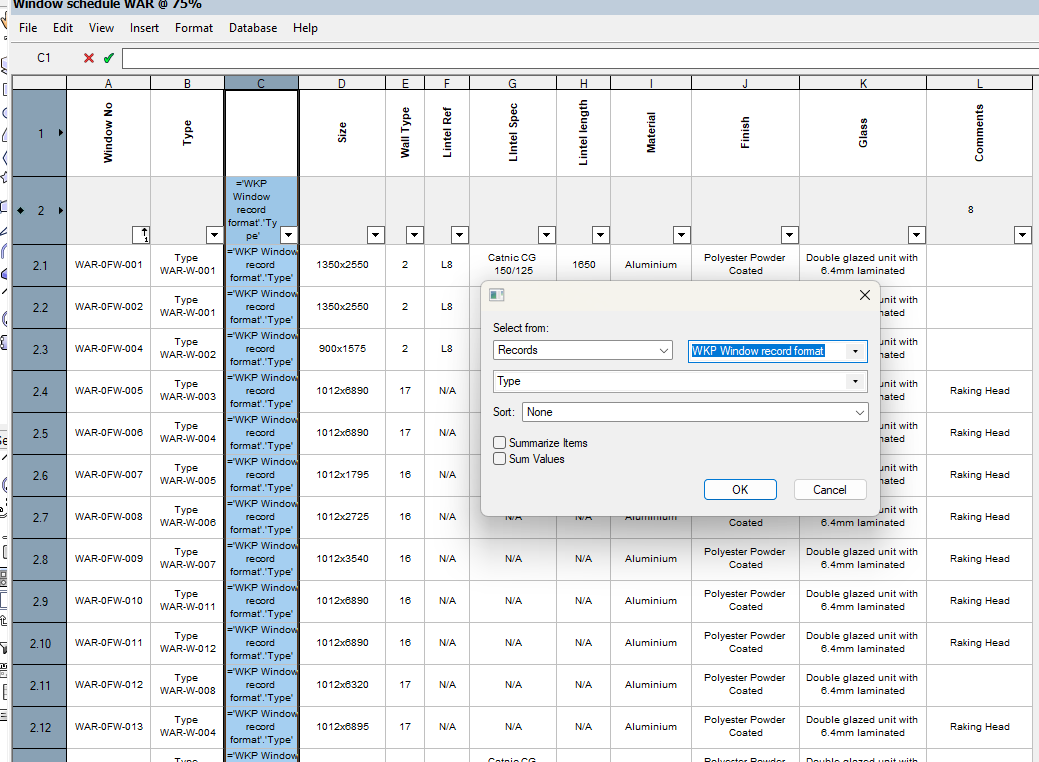Screen dimensions: 1039x762
Task: Open the filter dropdown on the Comments column
Action: coord(1022,234)
